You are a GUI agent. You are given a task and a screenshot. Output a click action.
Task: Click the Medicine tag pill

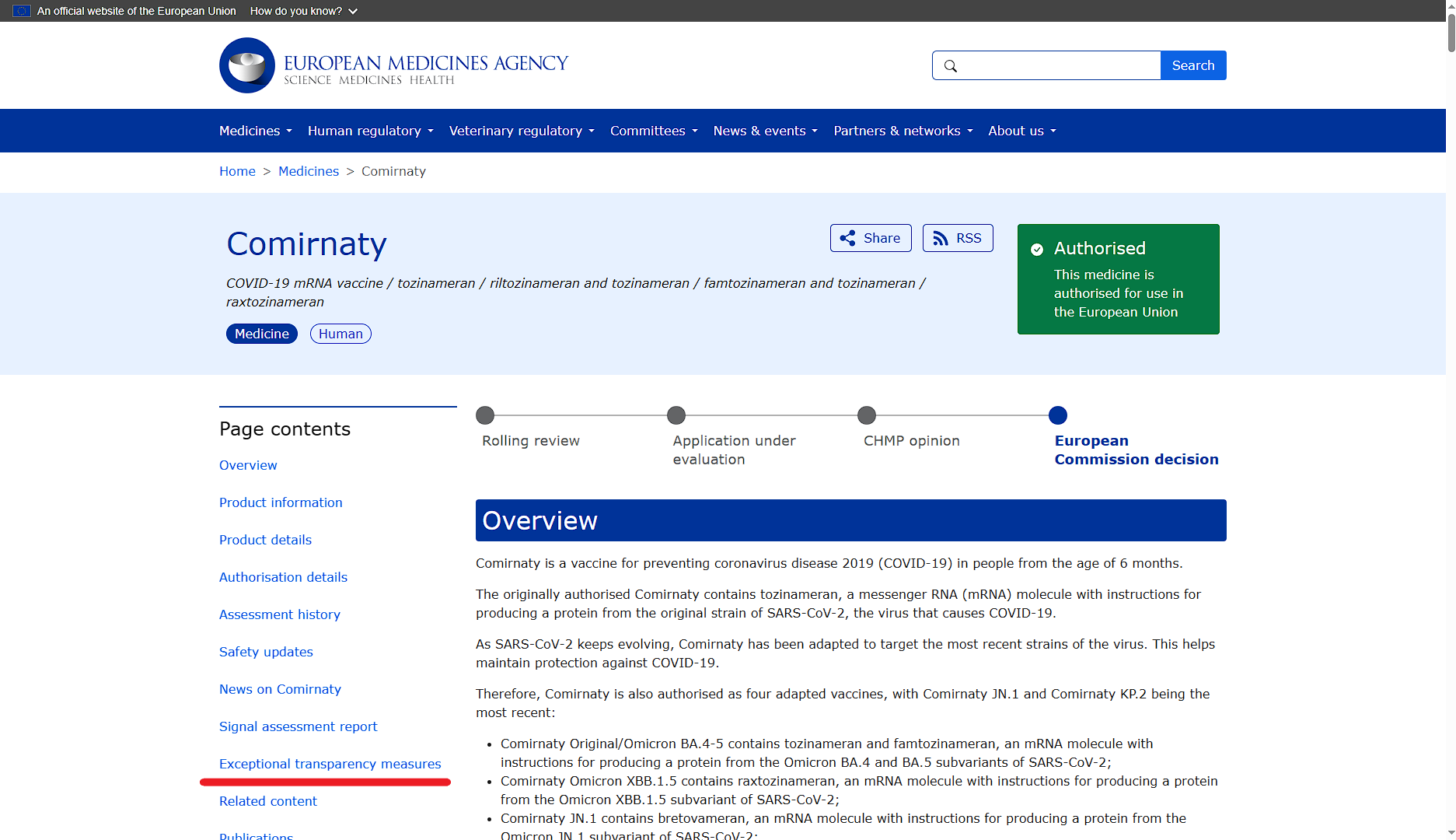(x=262, y=334)
